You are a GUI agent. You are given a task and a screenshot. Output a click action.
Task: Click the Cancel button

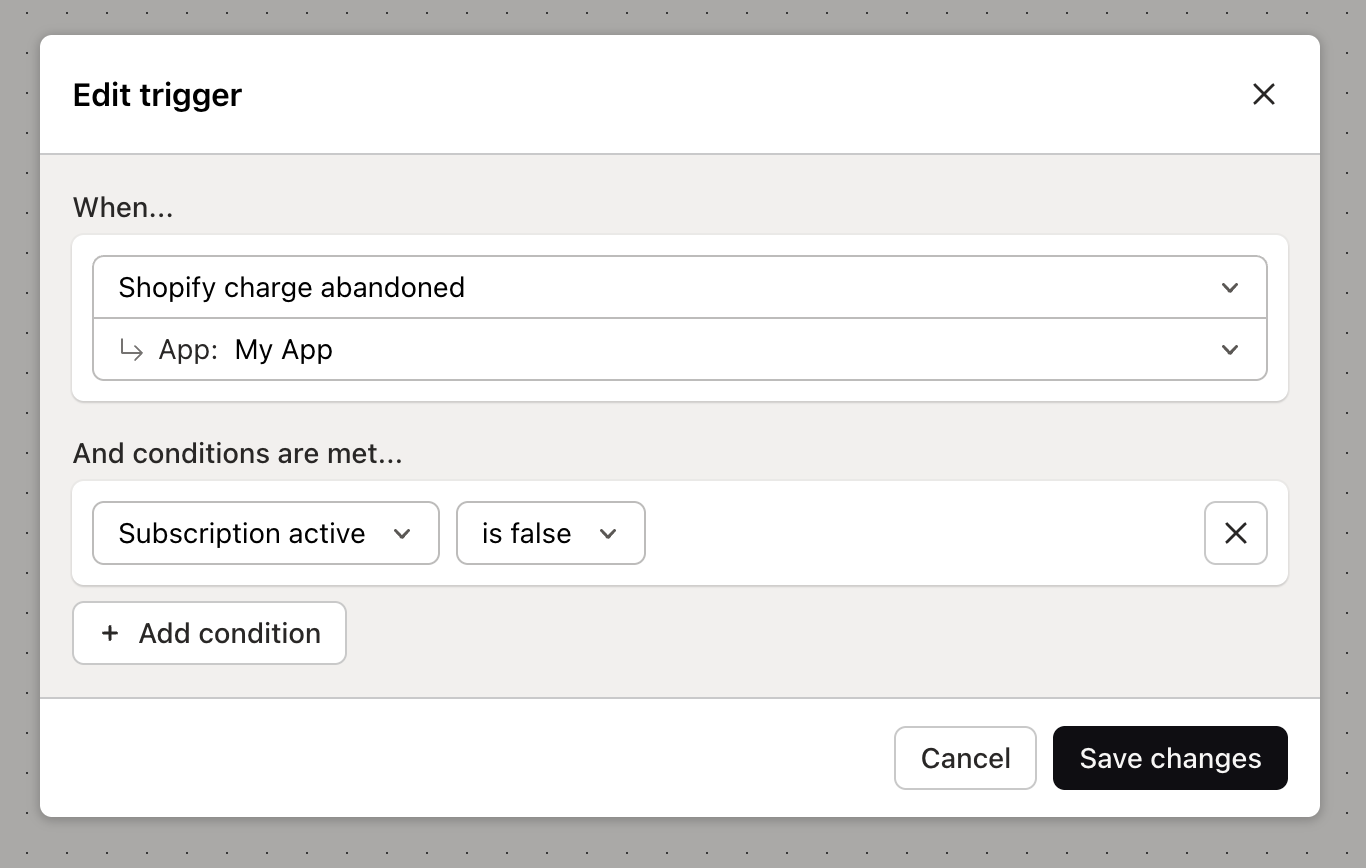pos(964,758)
